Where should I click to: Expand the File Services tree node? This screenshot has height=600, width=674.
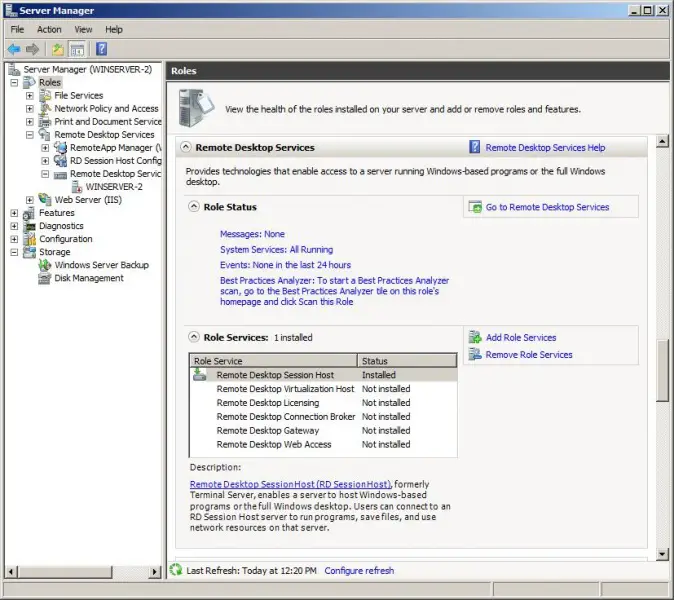click(x=30, y=95)
